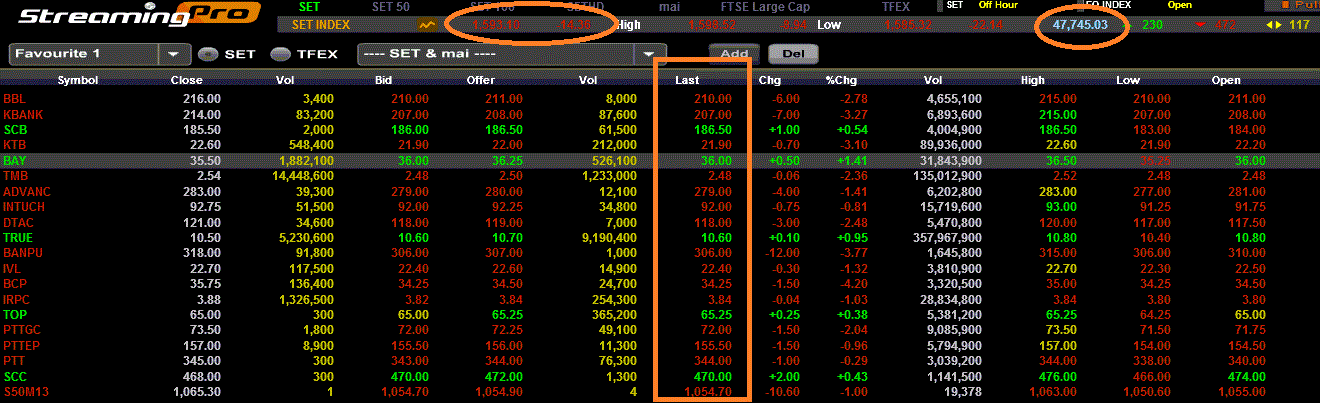Click the %Chg column header

[x=841, y=80]
